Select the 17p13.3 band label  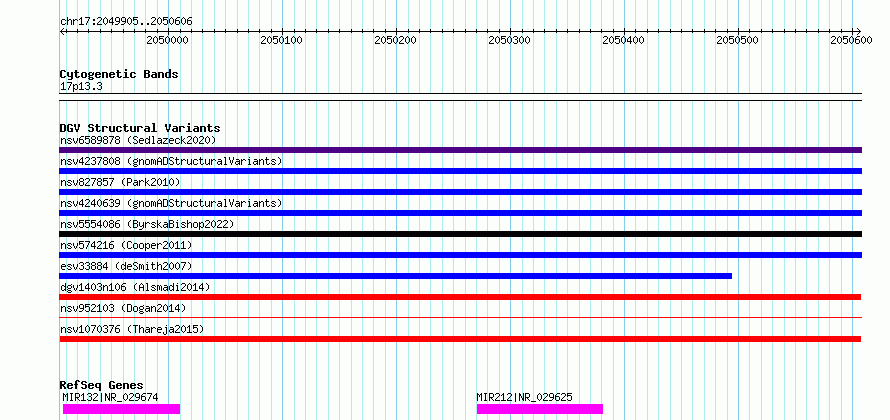[81, 87]
